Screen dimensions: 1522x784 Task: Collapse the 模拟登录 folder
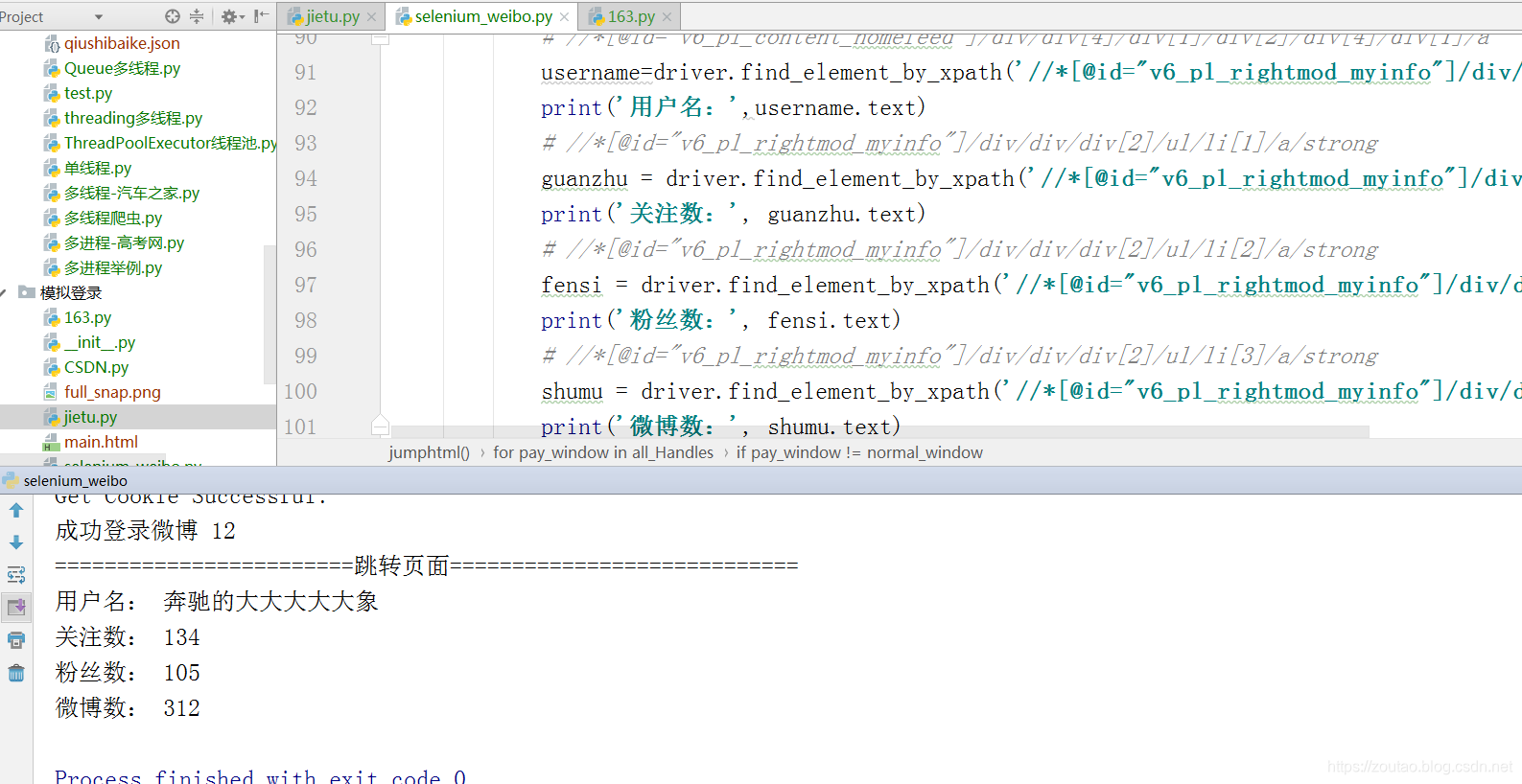5,292
